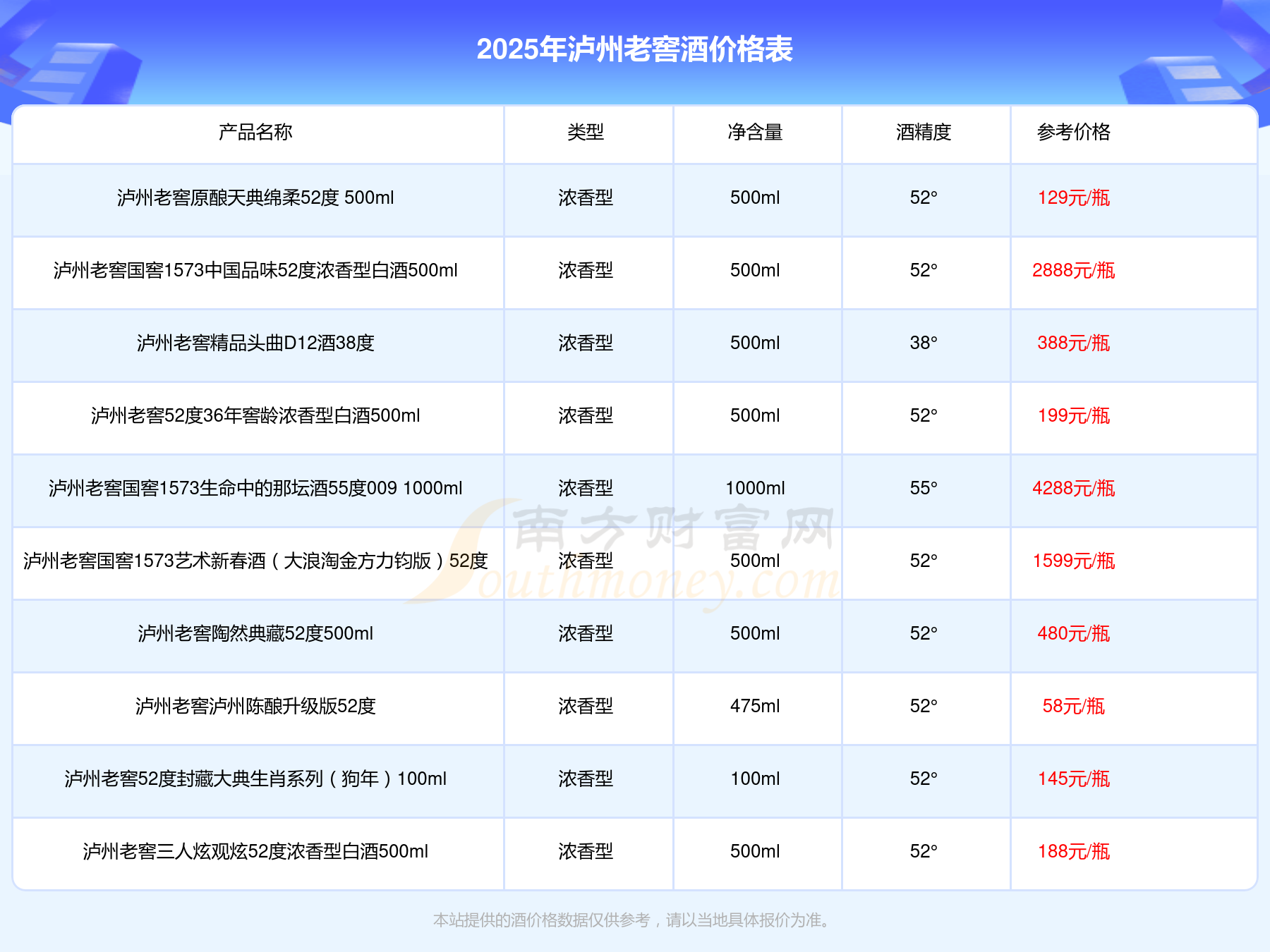The image size is (1270, 952).
Task: Select product name 泸州老窖国窖1573中国品味52度浓香型白酒500ml
Action: pyautogui.click(x=255, y=270)
